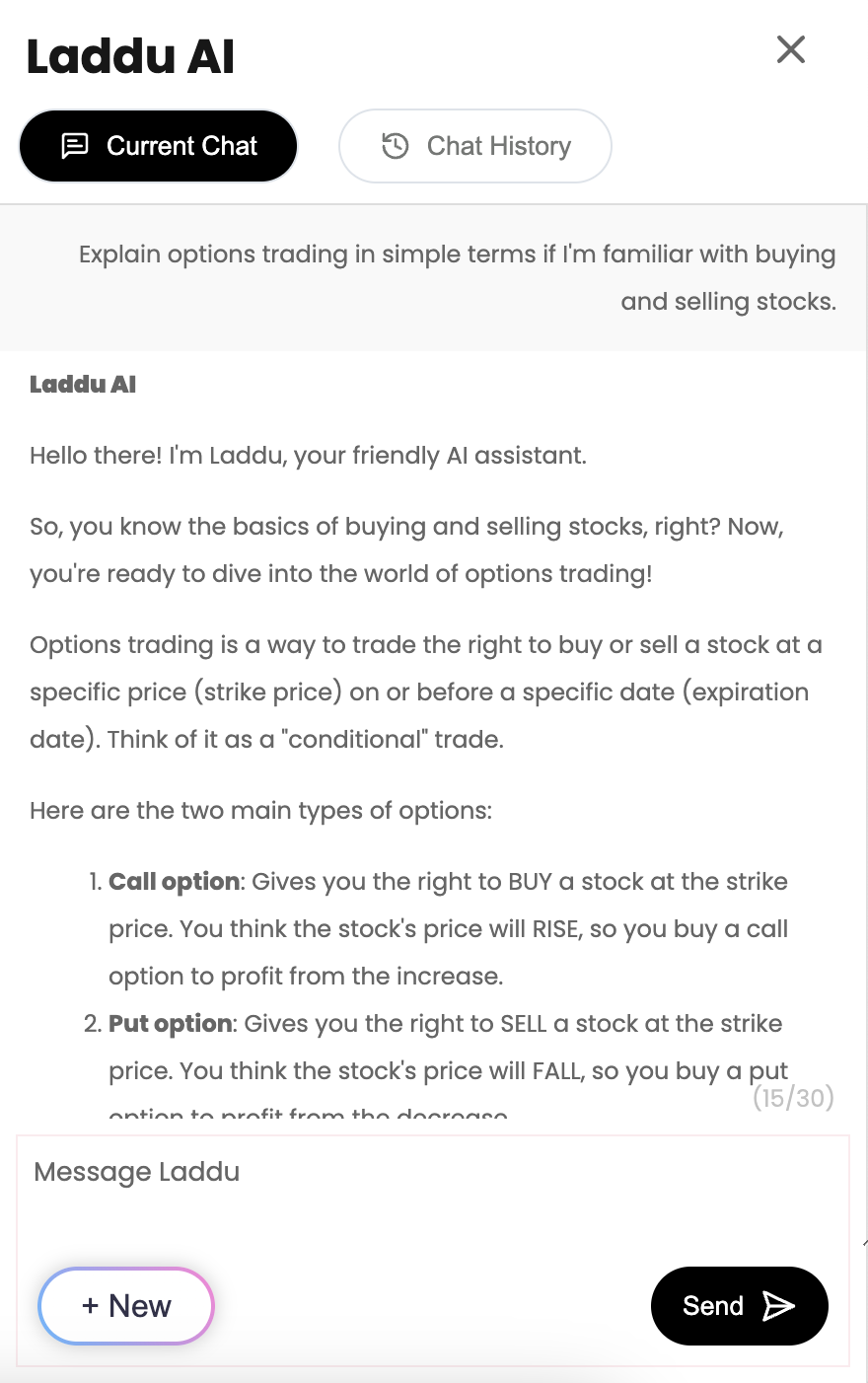Click the Laddu AI sender name label
The height and width of the screenshot is (1383, 868).
pyautogui.click(x=83, y=385)
